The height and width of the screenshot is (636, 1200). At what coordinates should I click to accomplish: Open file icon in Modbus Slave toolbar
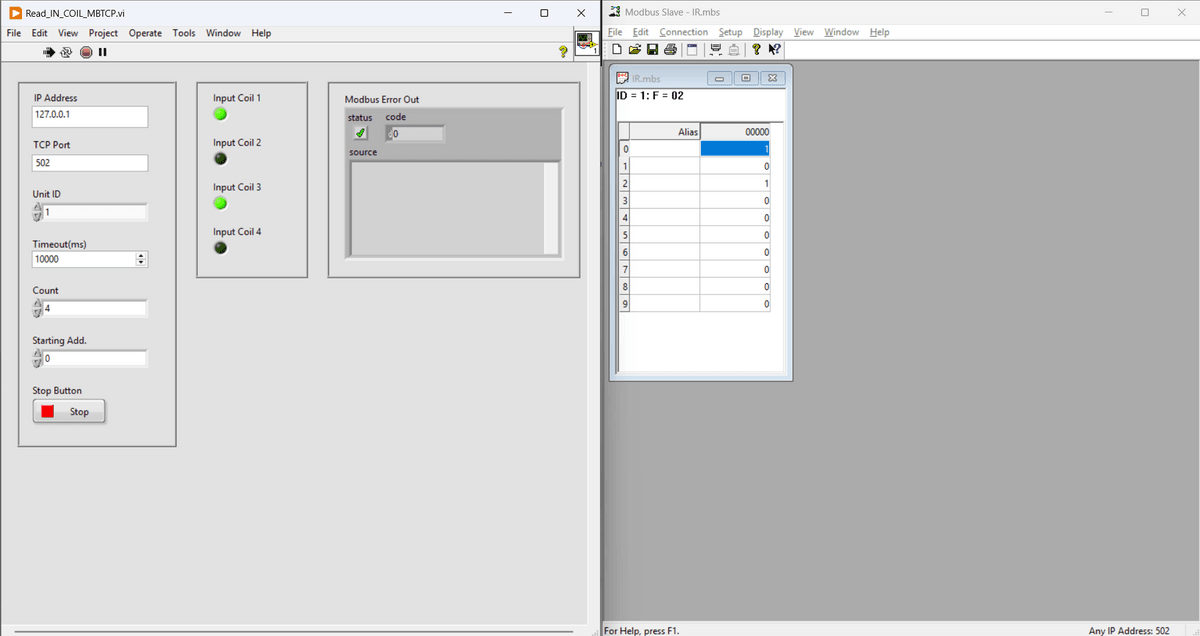[634, 50]
